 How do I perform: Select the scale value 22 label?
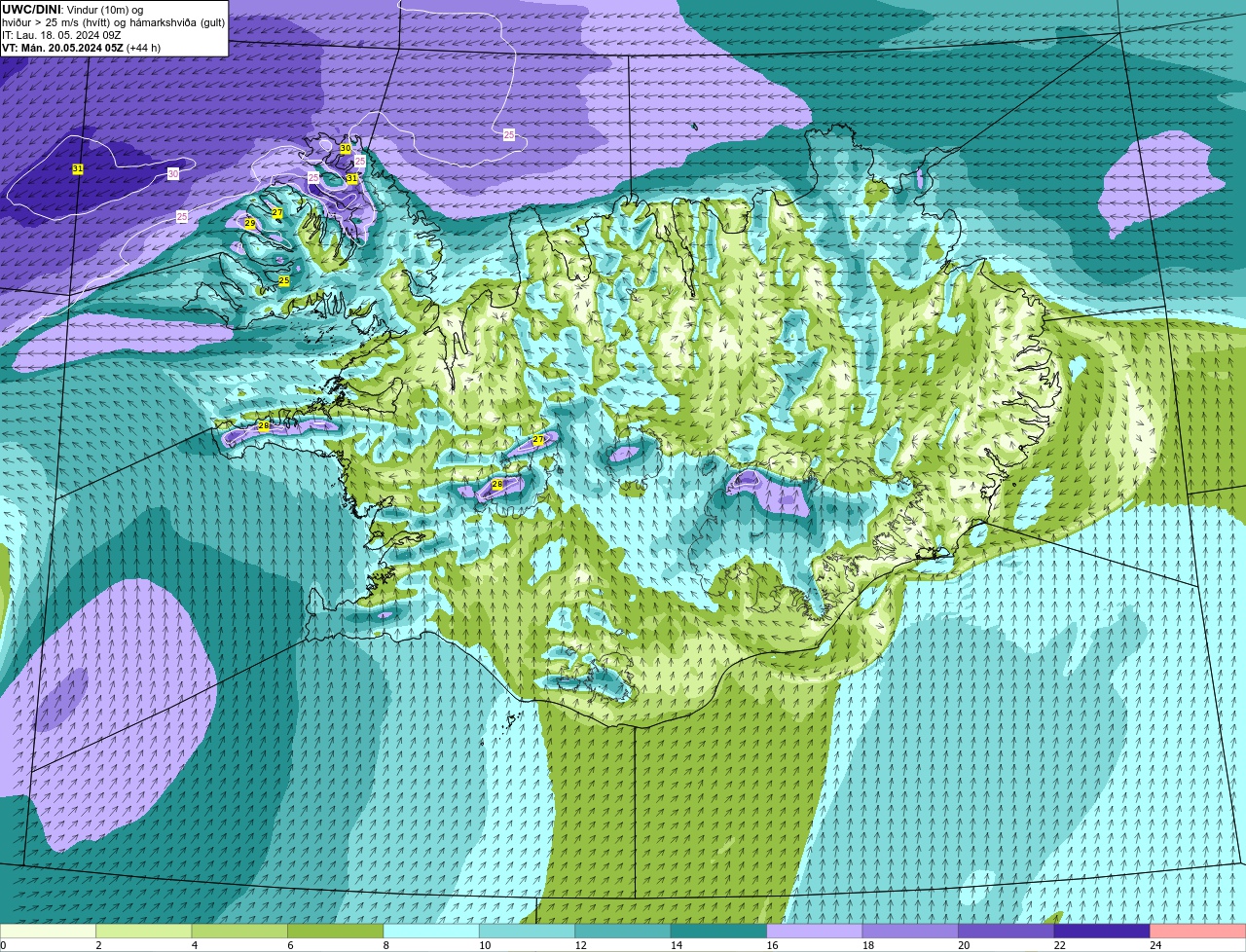[1059, 944]
